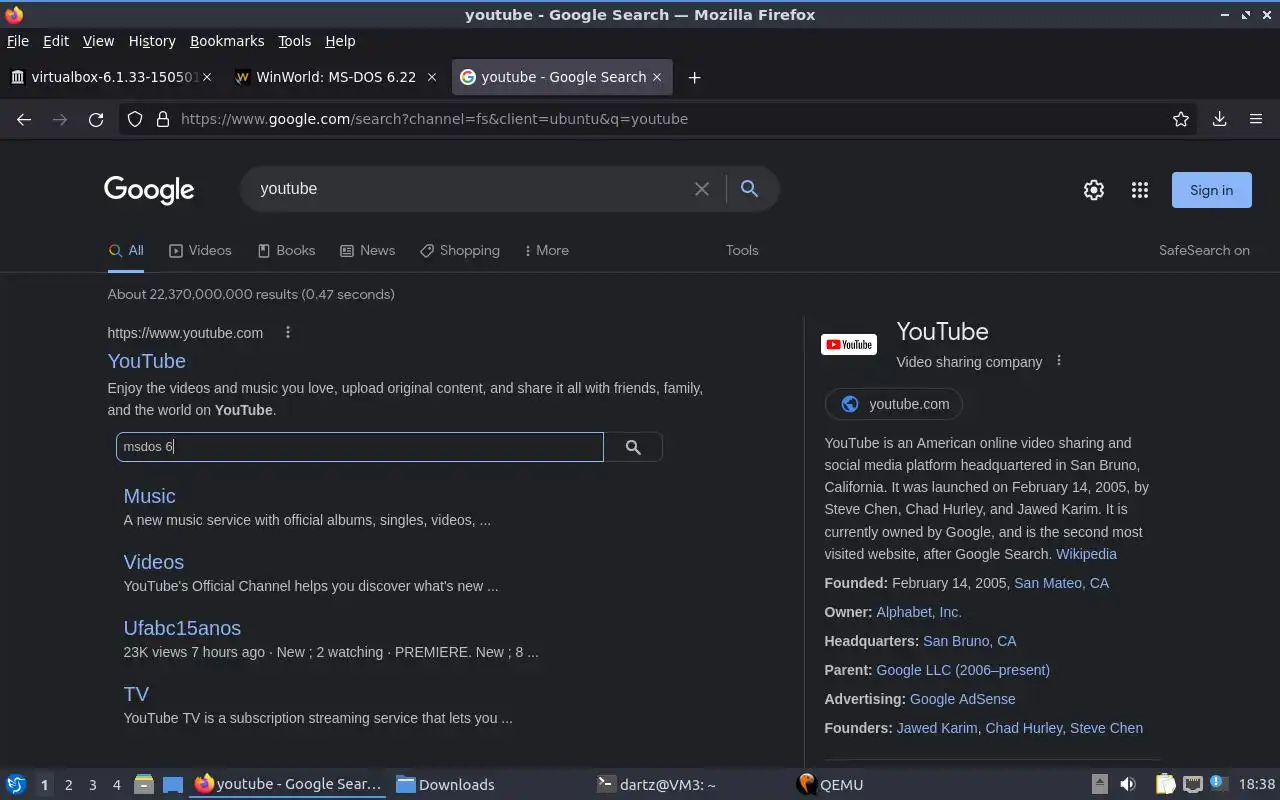
Task: Open a new tab with plus button
Action: coord(694,77)
